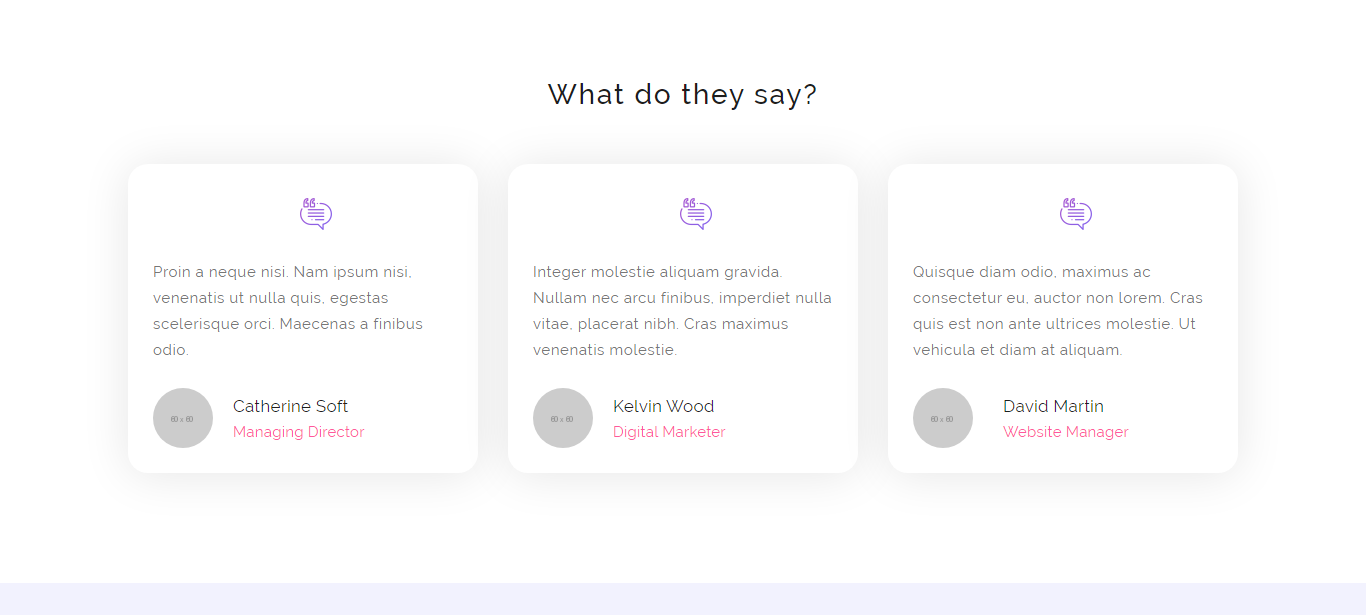Select the David Martin name

1053,406
